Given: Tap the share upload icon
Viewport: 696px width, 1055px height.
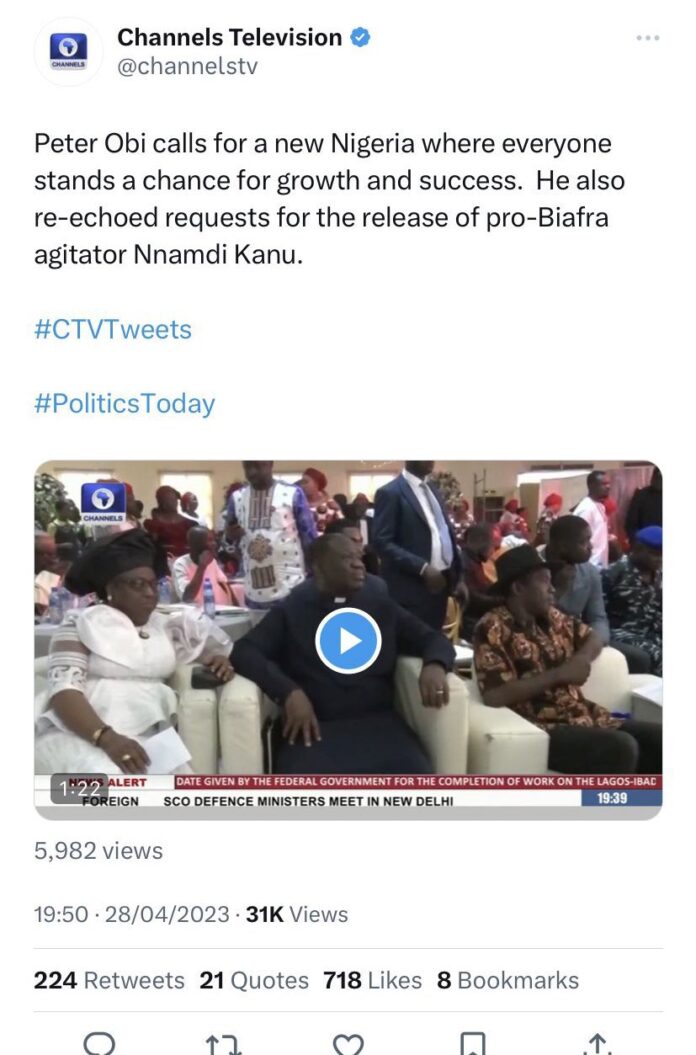Looking at the screenshot, I should 596,1044.
